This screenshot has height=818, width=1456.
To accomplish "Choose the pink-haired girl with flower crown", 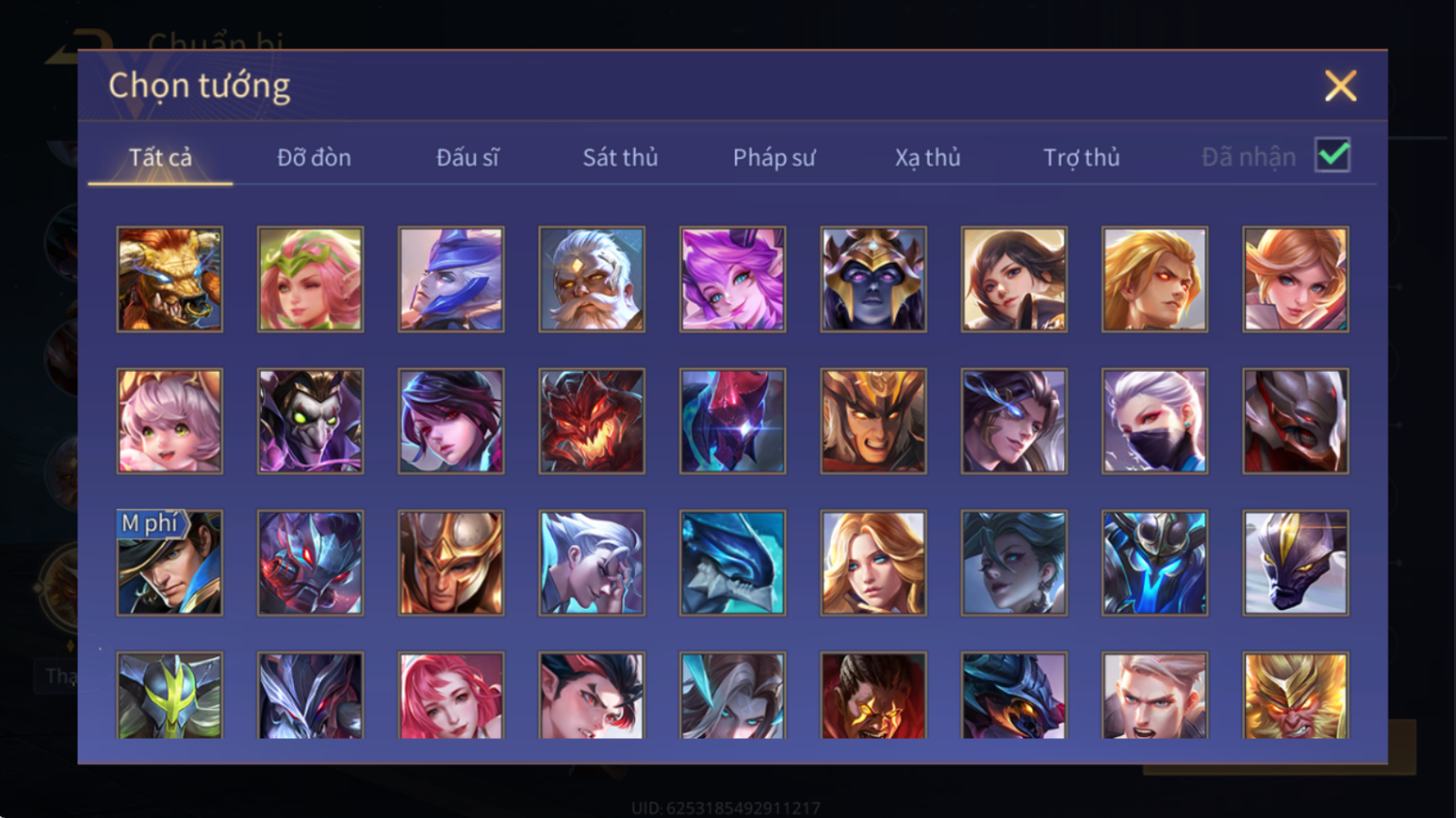I will click(x=310, y=279).
